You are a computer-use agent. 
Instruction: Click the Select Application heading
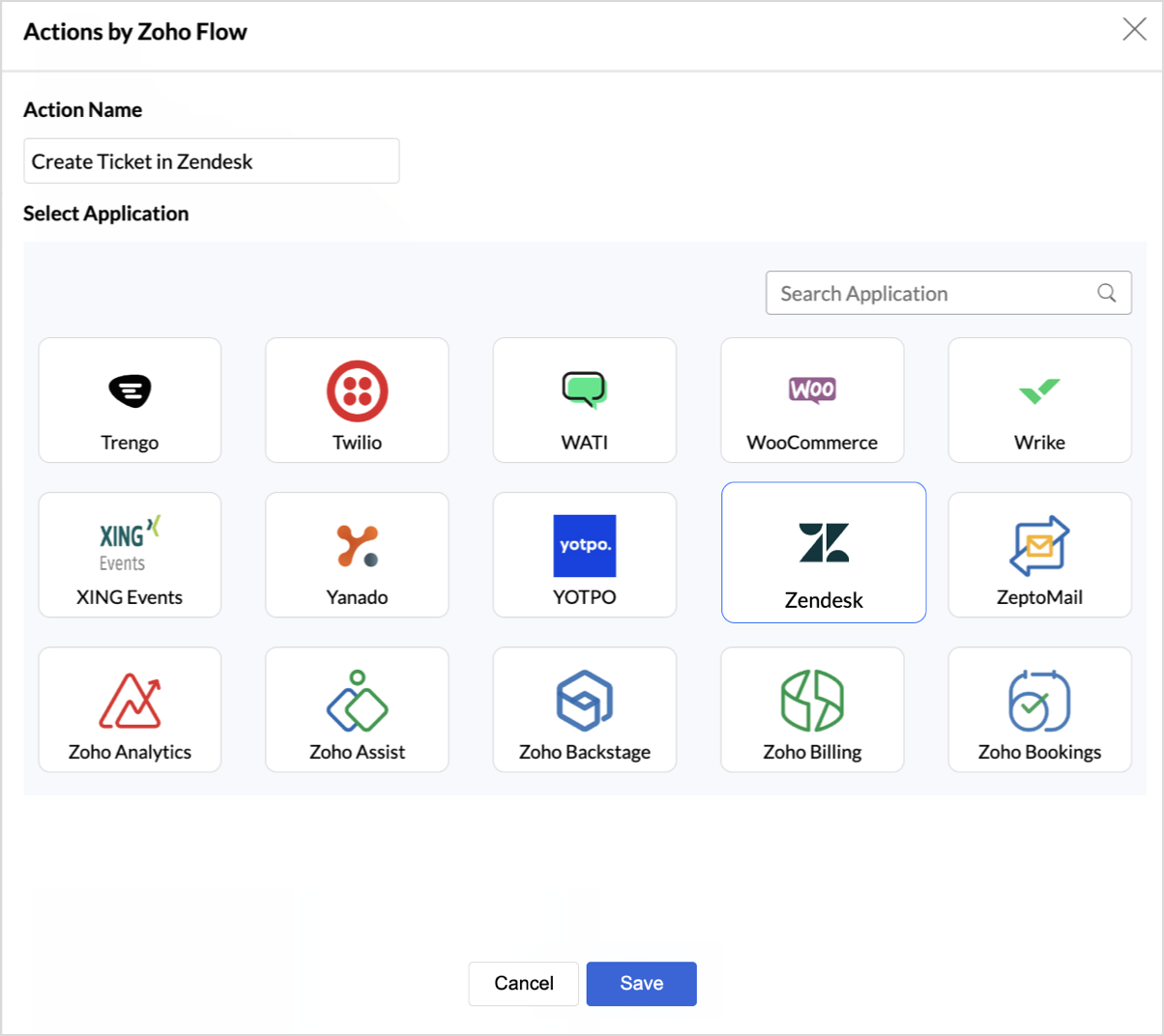tap(106, 214)
